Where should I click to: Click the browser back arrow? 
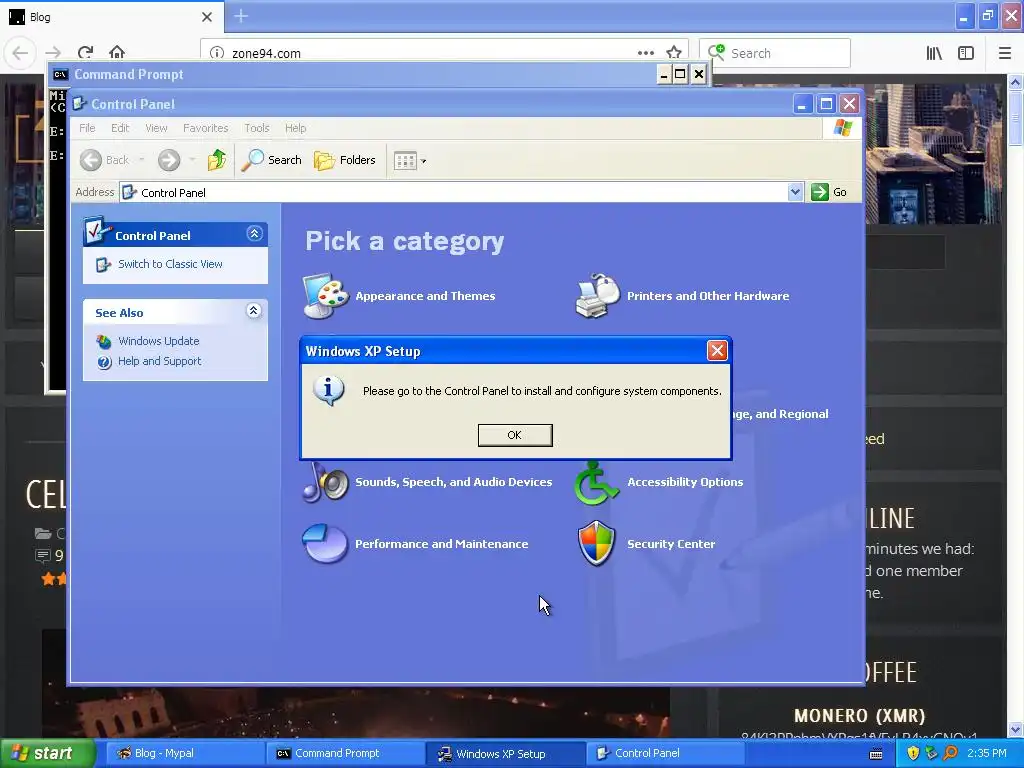(20, 52)
